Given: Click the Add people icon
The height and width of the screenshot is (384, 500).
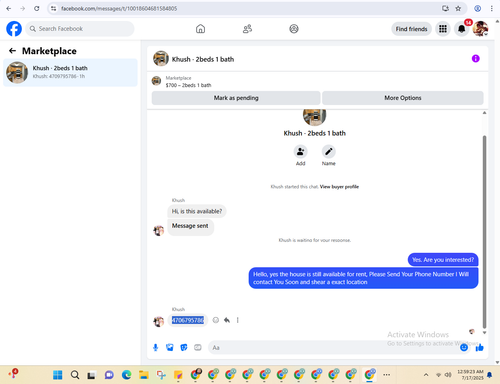Looking at the screenshot, I should (x=300, y=152).
